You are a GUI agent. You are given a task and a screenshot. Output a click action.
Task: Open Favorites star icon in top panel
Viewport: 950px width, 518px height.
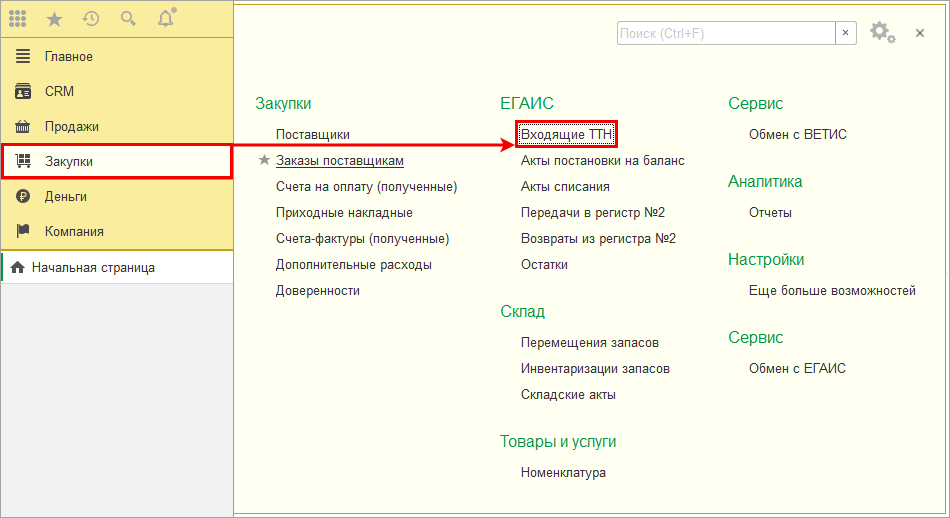[55, 19]
